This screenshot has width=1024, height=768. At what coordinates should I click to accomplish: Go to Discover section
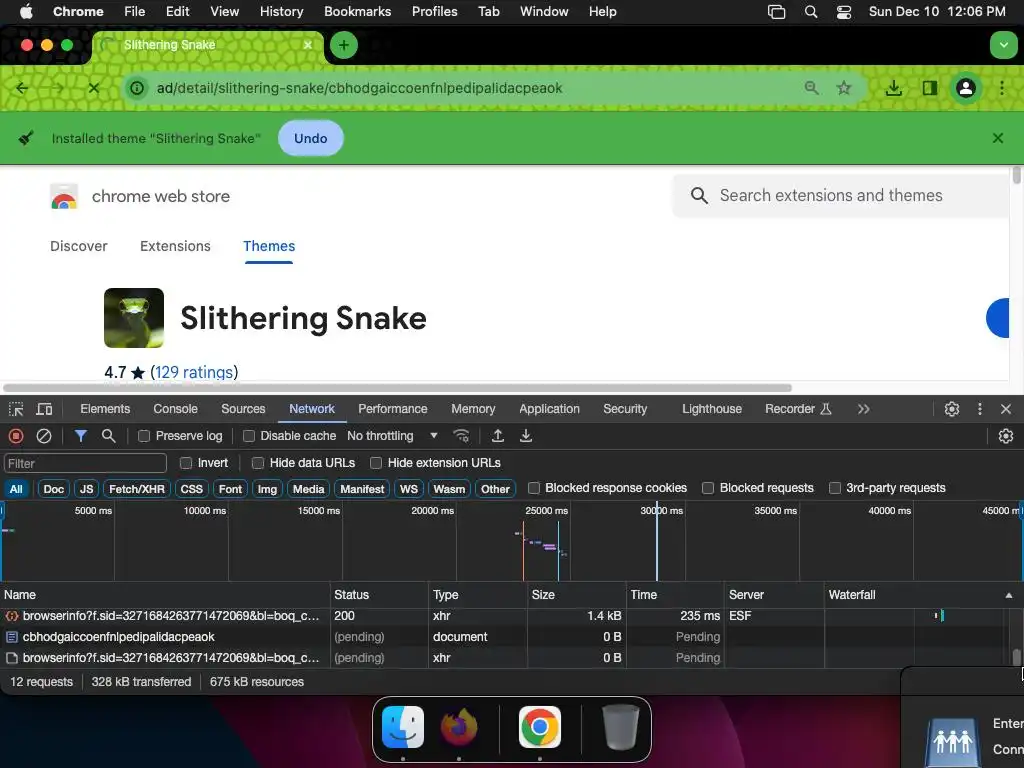[78, 246]
